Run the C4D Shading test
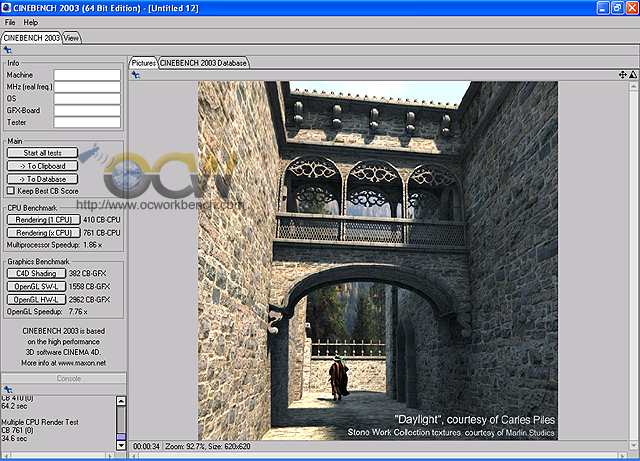640x461 pixels. tap(36, 273)
